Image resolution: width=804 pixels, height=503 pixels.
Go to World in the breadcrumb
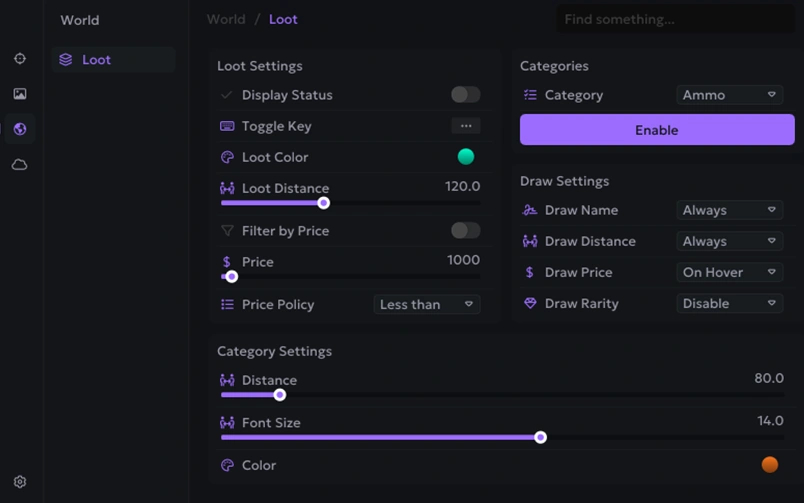click(x=226, y=19)
